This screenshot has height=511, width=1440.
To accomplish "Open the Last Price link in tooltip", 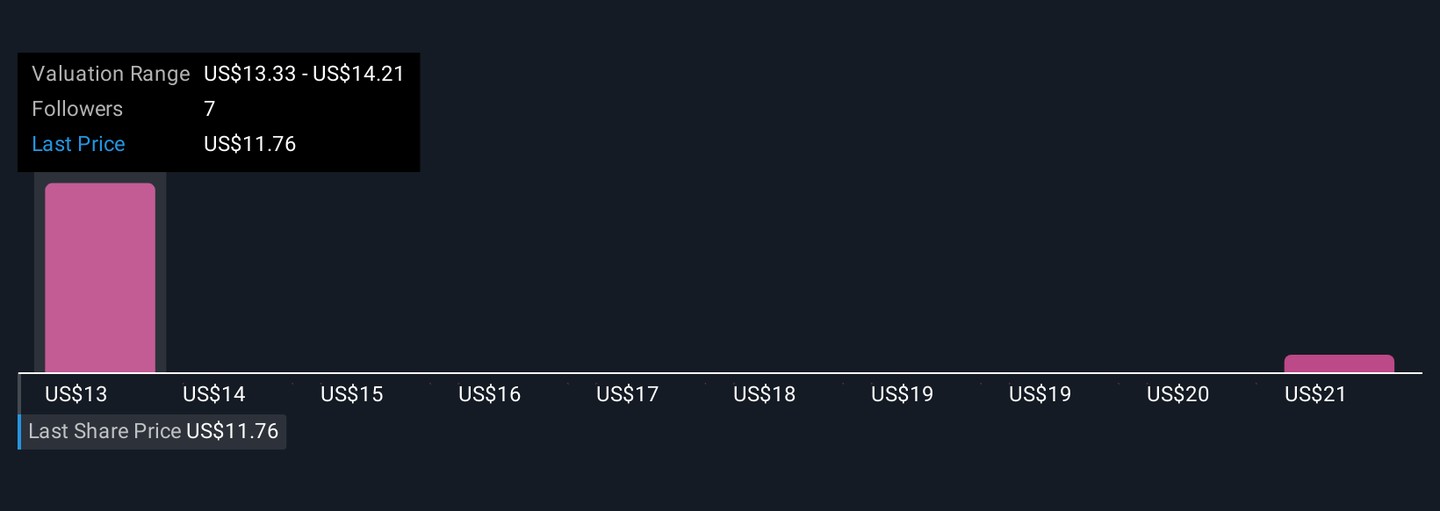I will [78, 144].
